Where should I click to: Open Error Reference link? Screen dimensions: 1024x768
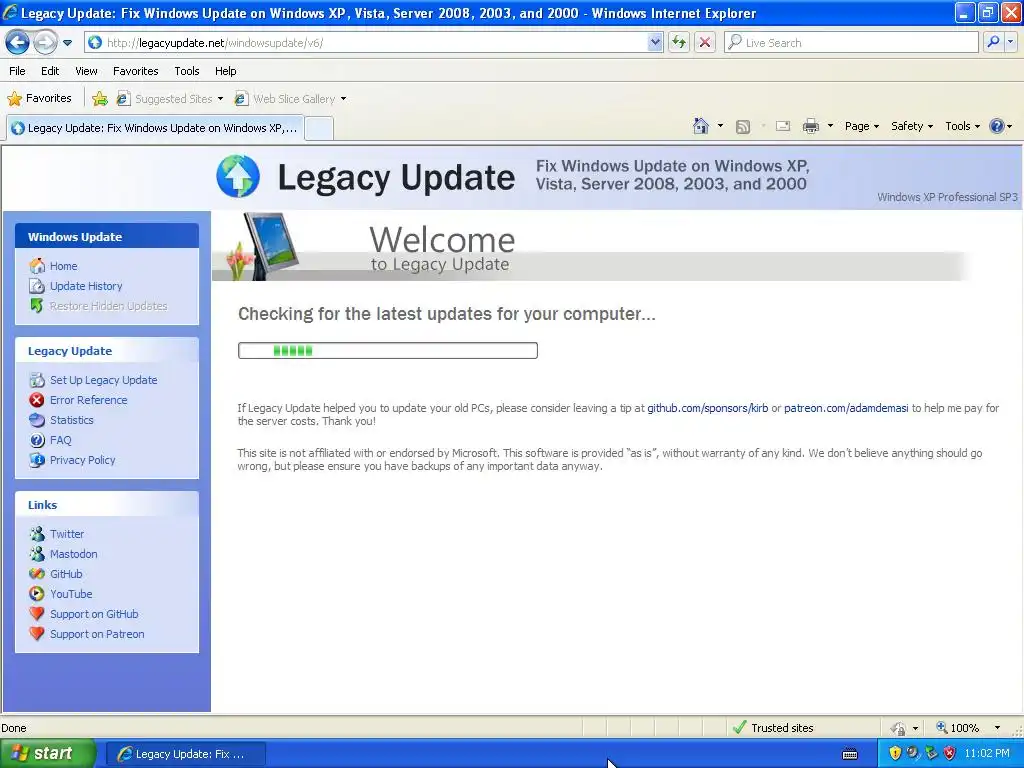point(88,400)
